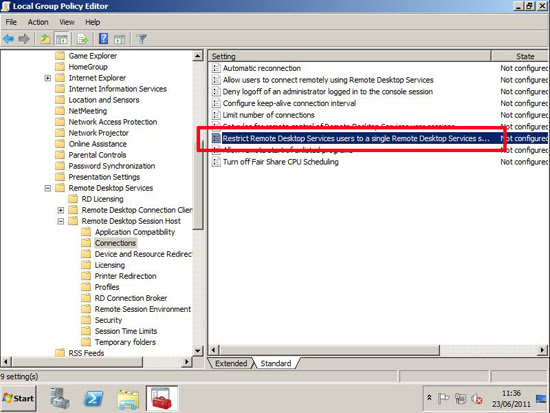550x413 pixels.
Task: Collapse Remote Desktop Services tree node
Action: click(x=48, y=188)
